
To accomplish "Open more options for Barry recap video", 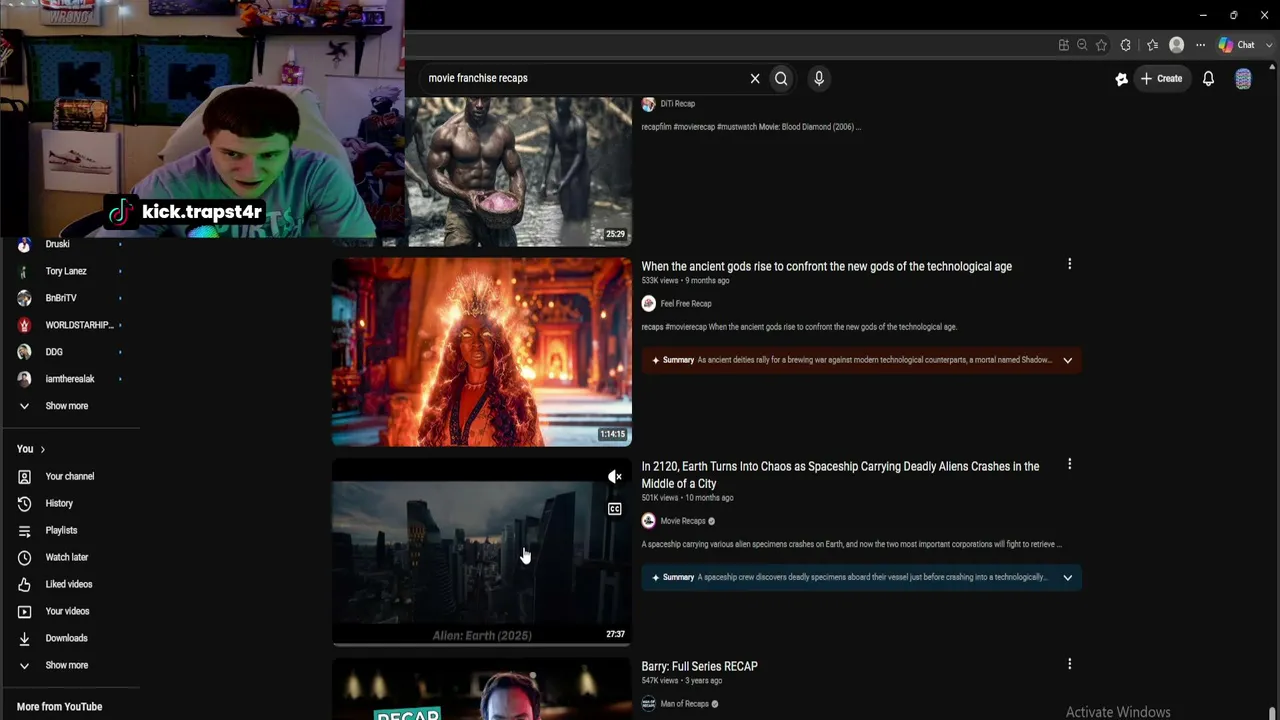I will tap(1069, 664).
